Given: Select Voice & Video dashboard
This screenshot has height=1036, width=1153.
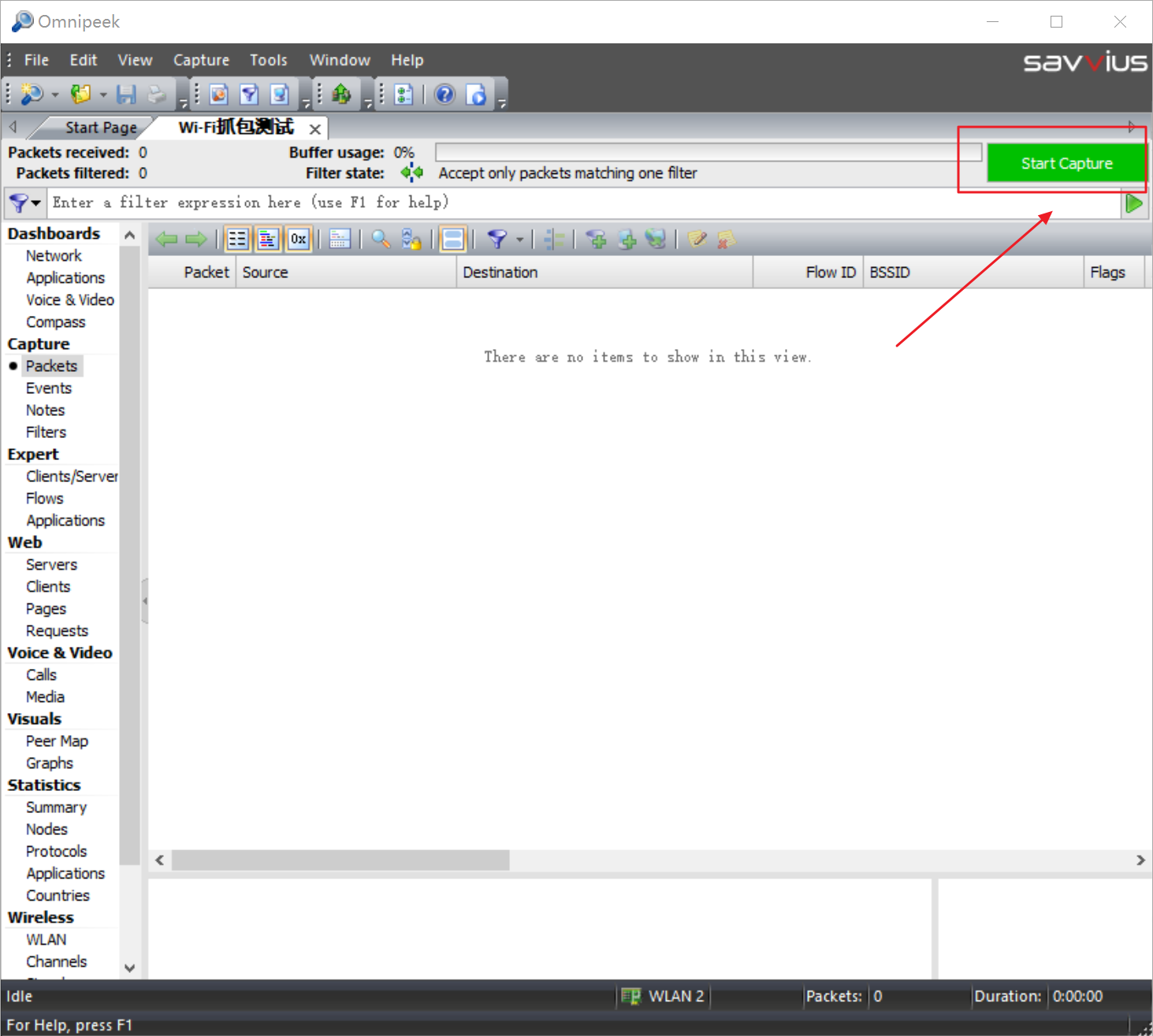Looking at the screenshot, I should tap(70, 300).
